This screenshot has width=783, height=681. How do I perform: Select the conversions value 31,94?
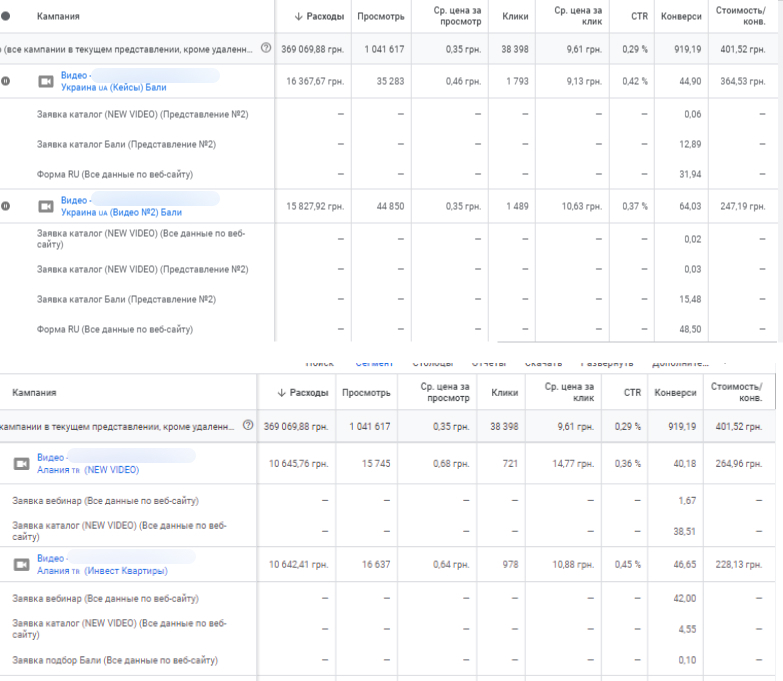[690, 174]
